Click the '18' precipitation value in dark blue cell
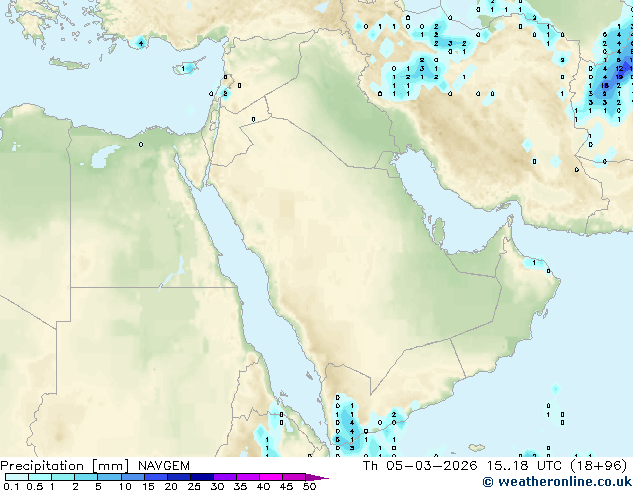Image resolution: width=634 pixels, height=490 pixels. click(604, 85)
